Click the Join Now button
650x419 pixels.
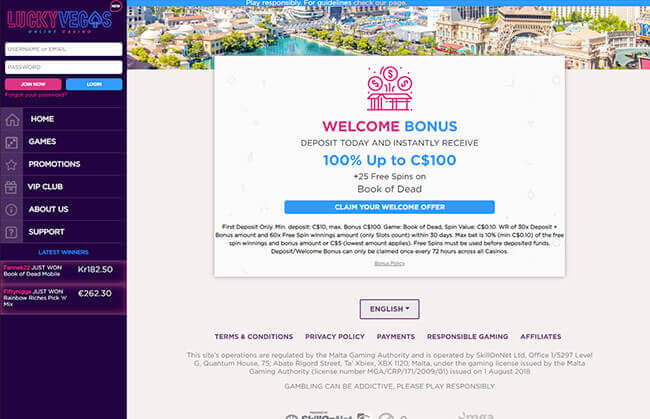pyautogui.click(x=33, y=84)
